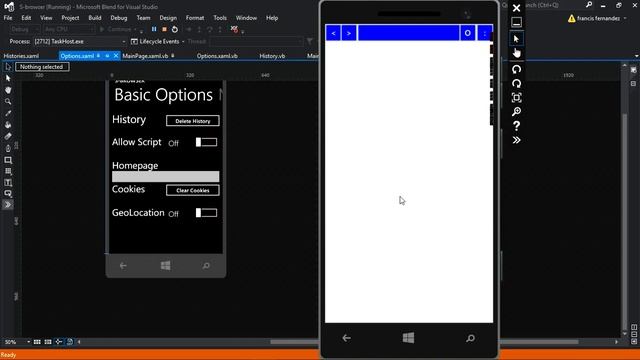Viewport: 640px width, 360px height.
Task: Rotate the emulator right
Action: 516,84
